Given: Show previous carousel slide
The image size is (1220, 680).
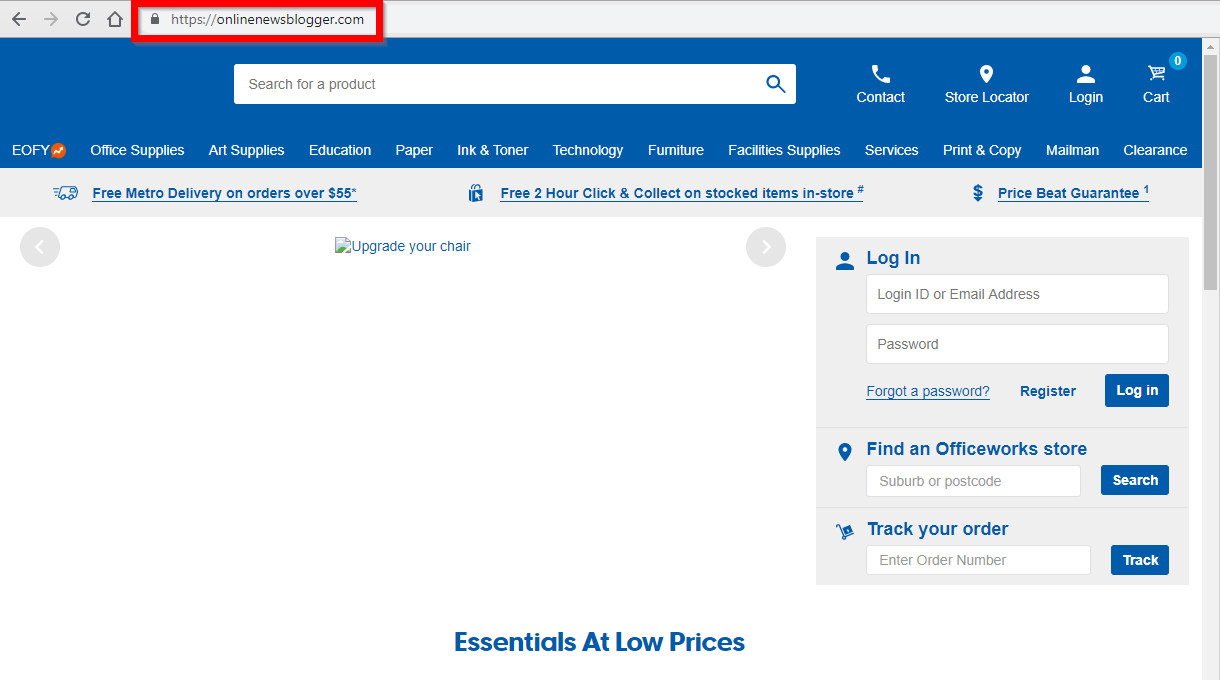Looking at the screenshot, I should click(40, 247).
